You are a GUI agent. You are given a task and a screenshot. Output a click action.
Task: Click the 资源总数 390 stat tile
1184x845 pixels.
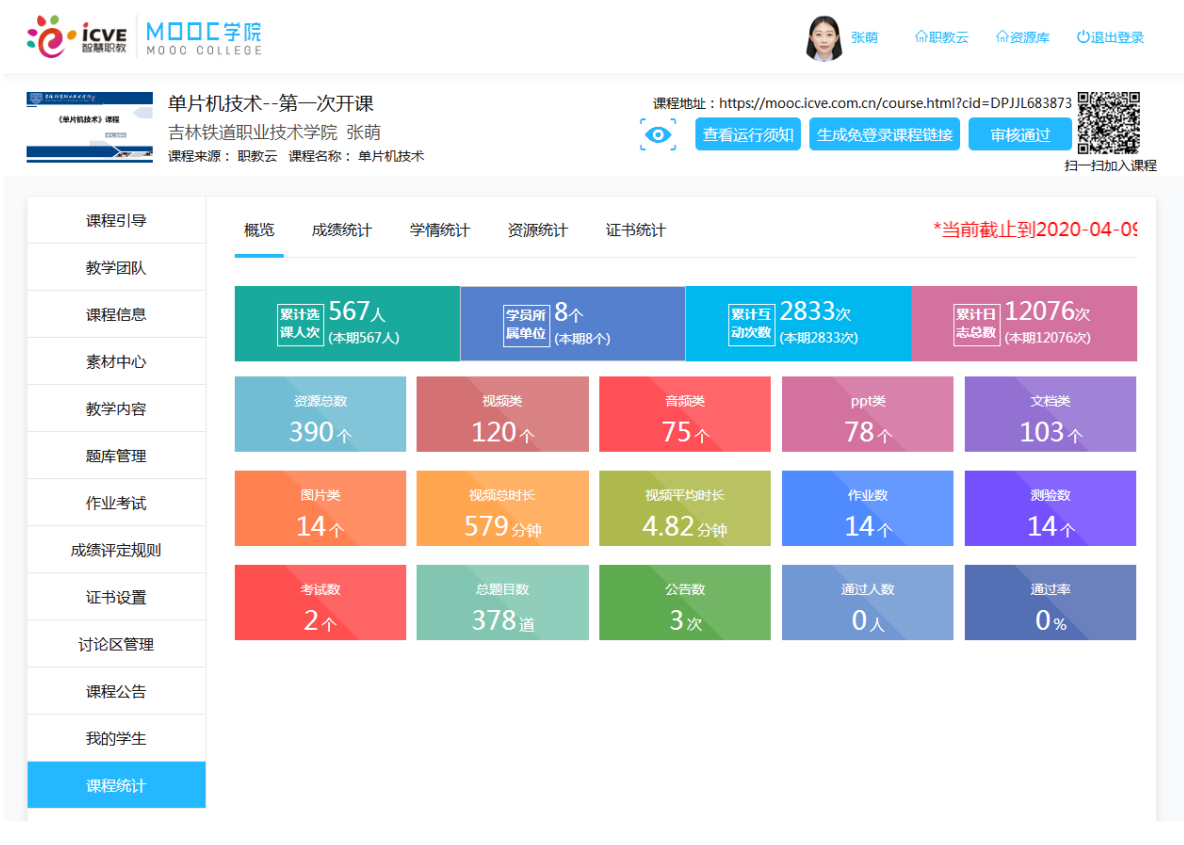(320, 415)
